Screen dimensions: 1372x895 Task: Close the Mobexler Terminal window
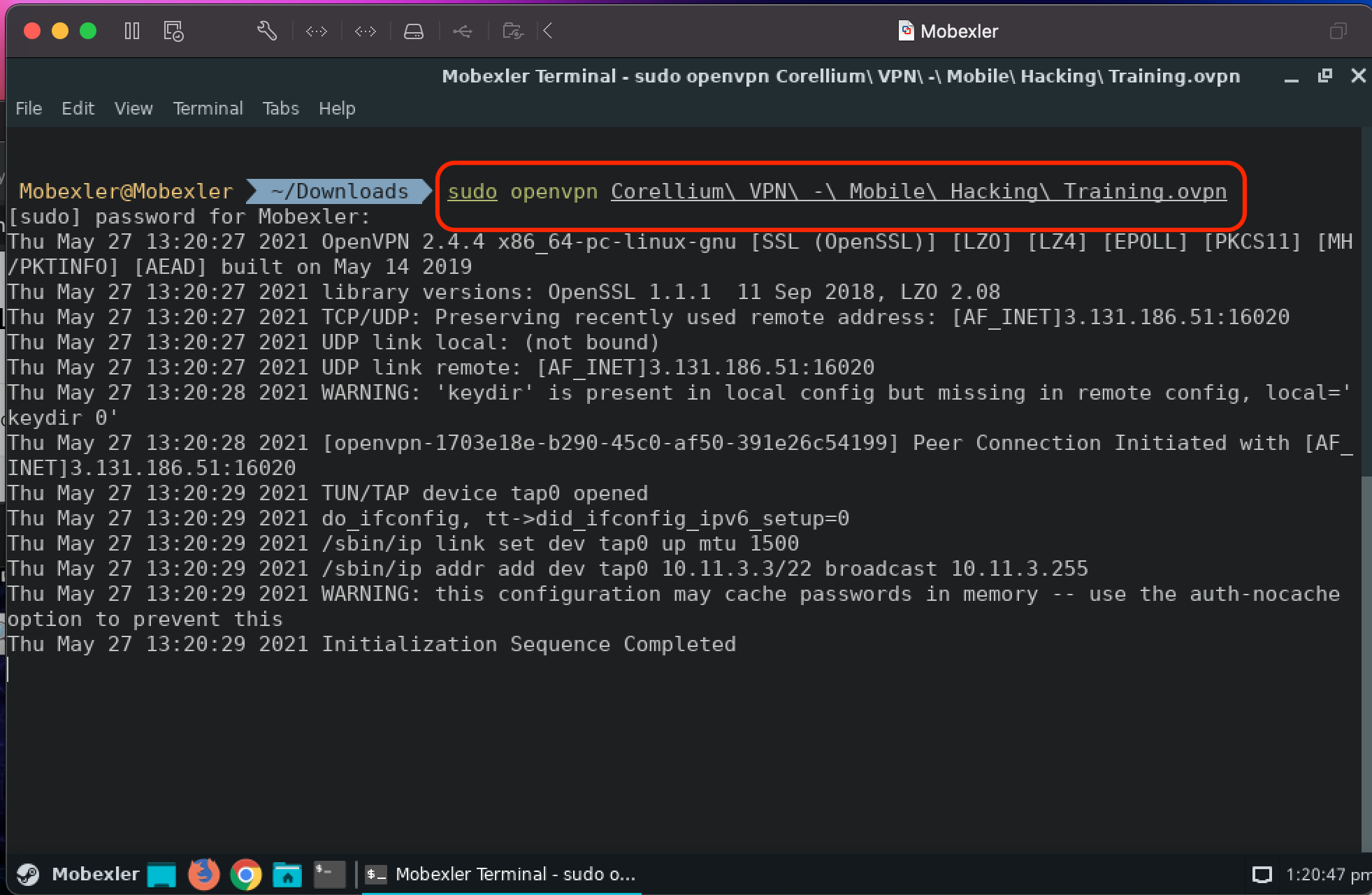[x=1358, y=75]
